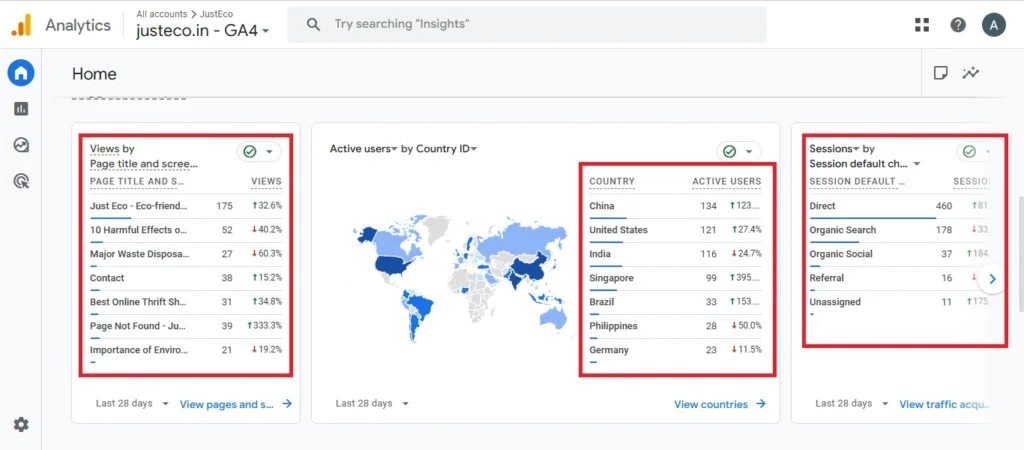Click the Organic Social channel row

pos(899,254)
